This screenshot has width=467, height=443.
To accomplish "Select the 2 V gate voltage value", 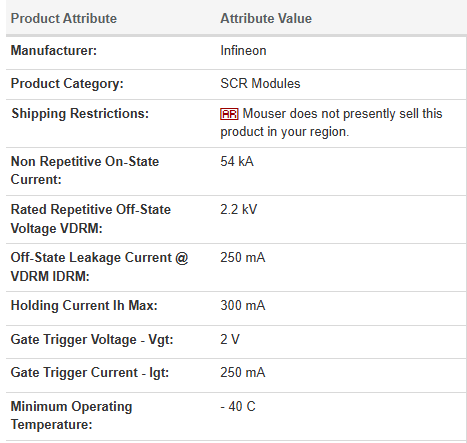I will 230,339.
